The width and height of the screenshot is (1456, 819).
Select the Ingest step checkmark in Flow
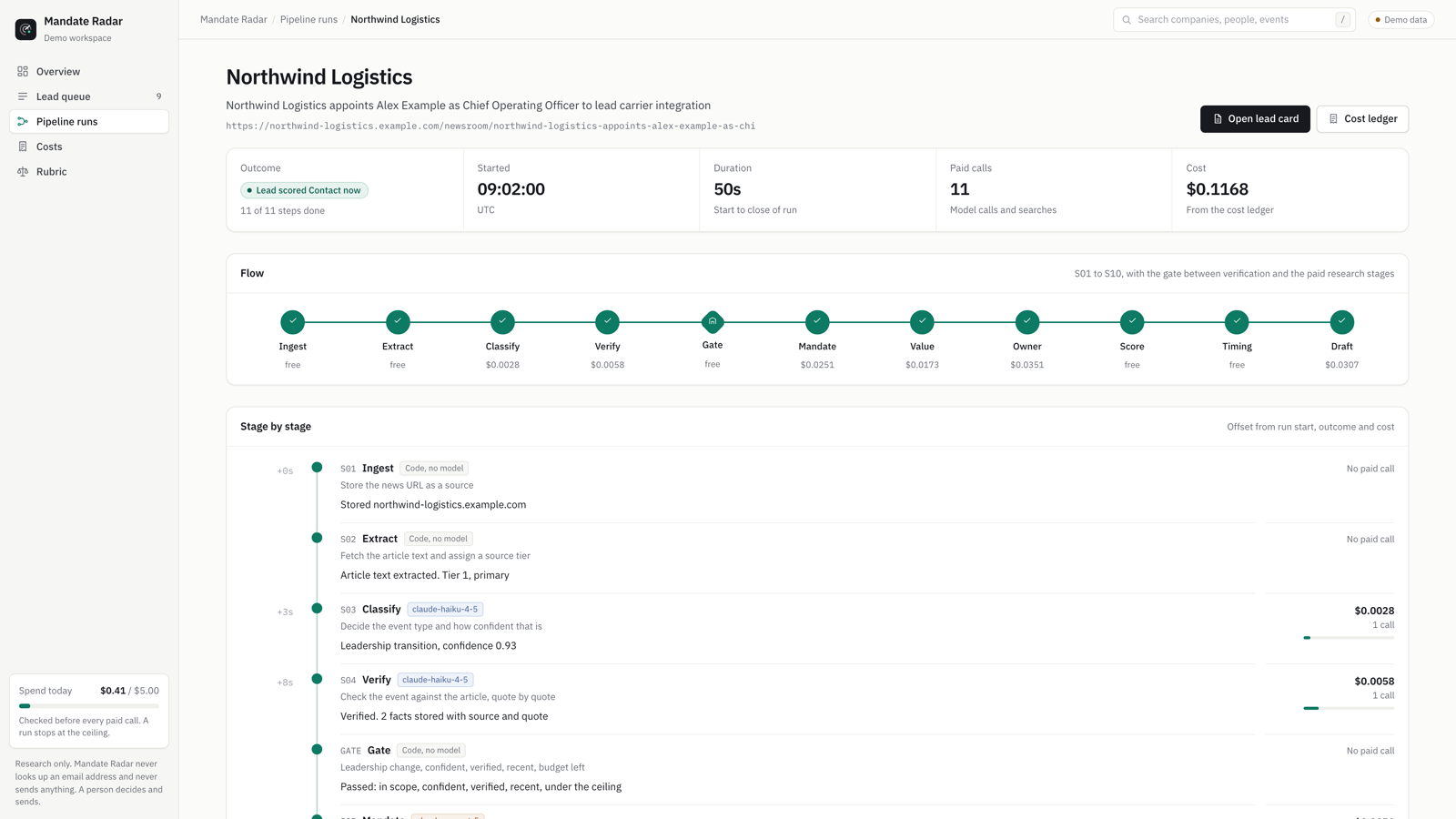(293, 321)
